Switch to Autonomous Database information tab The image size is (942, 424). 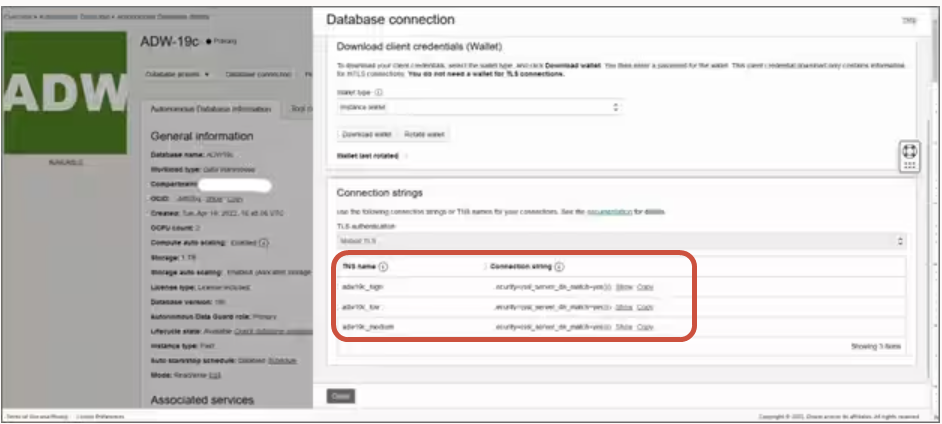point(210,109)
